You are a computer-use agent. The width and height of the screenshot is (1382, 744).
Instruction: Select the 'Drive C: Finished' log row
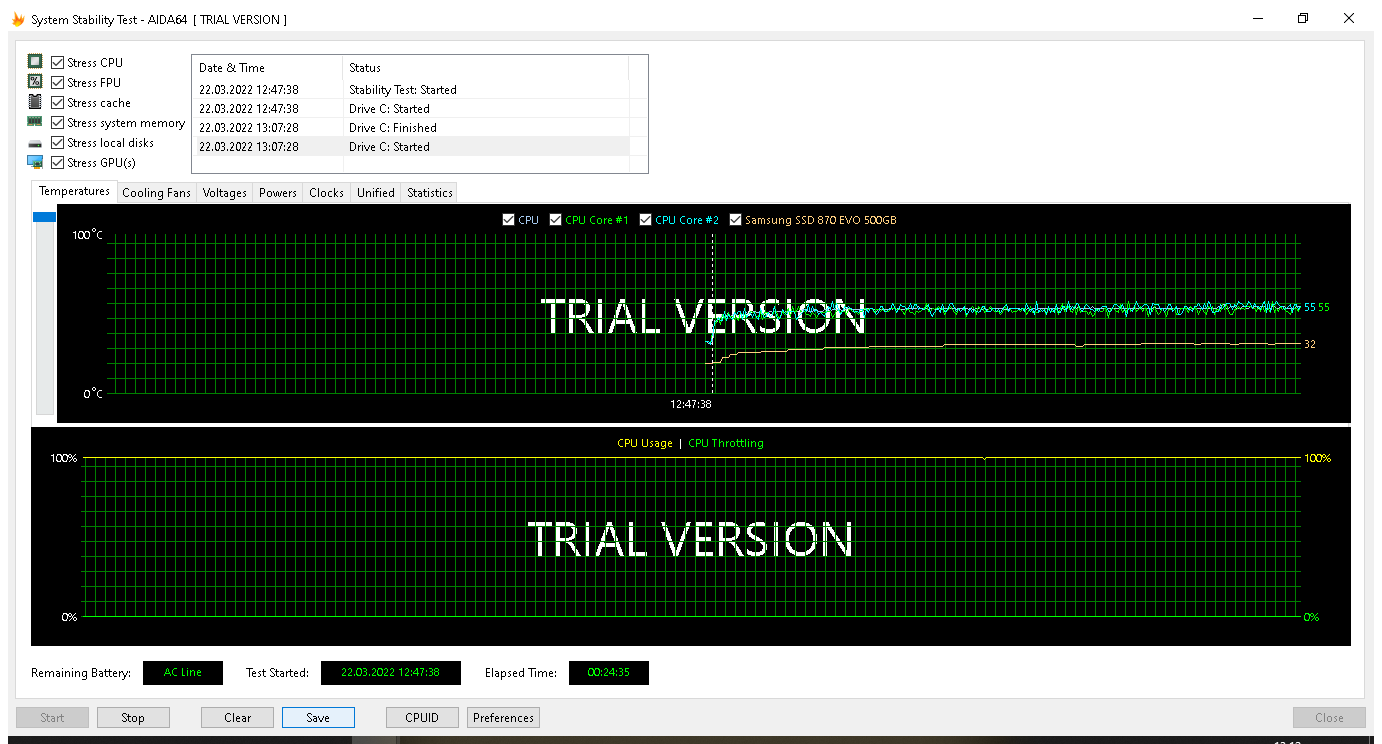pos(411,128)
